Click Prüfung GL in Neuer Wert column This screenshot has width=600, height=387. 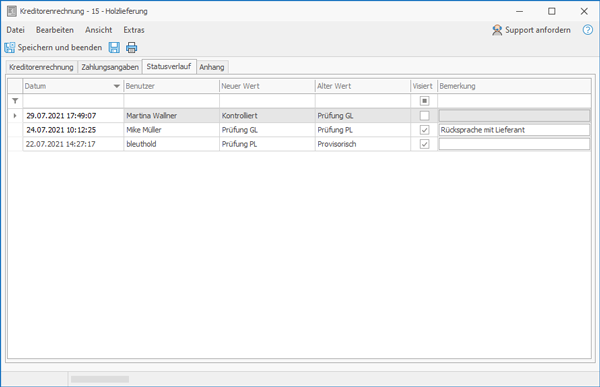click(267, 130)
